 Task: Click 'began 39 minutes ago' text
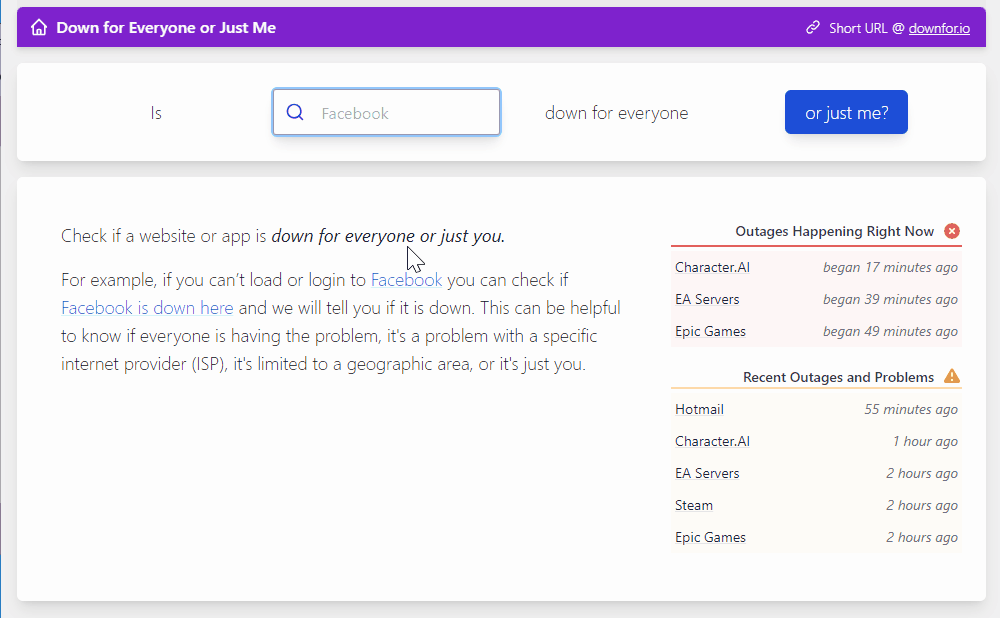pyautogui.click(x=890, y=299)
